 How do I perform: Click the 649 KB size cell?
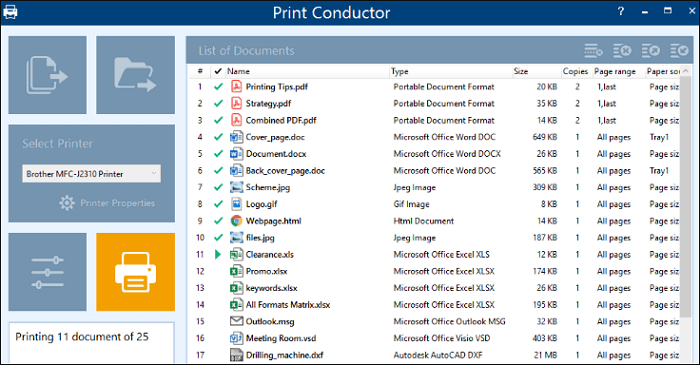545,137
